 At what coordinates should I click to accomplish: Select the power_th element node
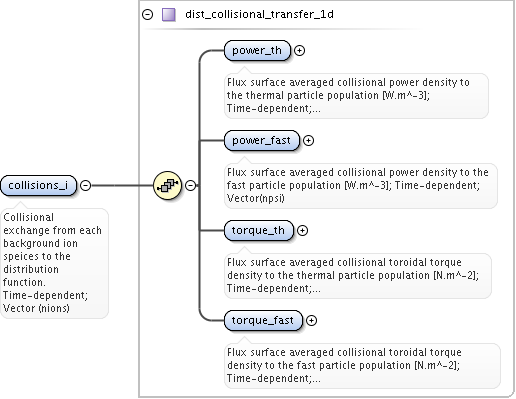[x=257, y=50]
